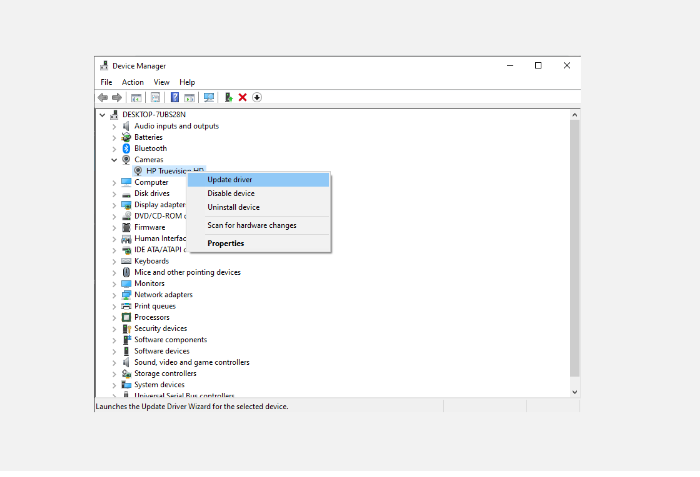Select the Software devices label
This screenshot has height=477, width=700.
point(162,351)
